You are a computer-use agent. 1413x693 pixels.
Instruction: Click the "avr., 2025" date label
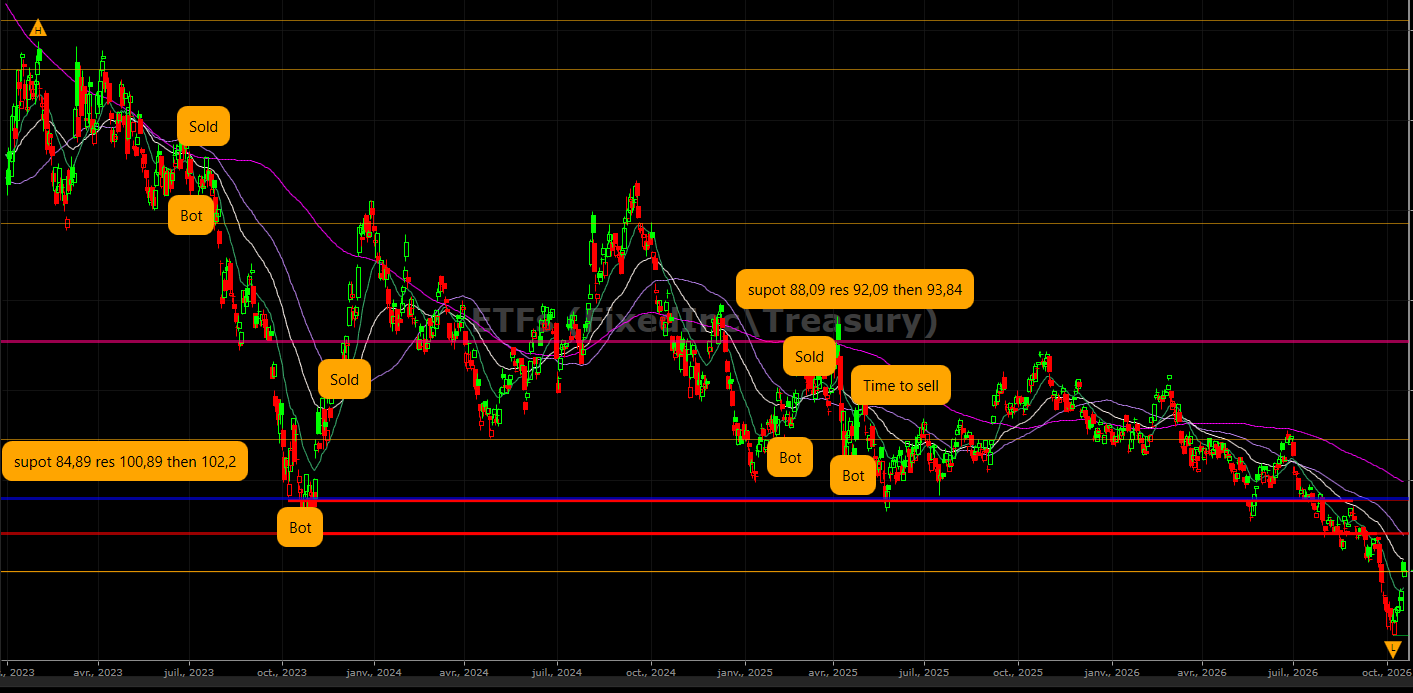click(832, 673)
